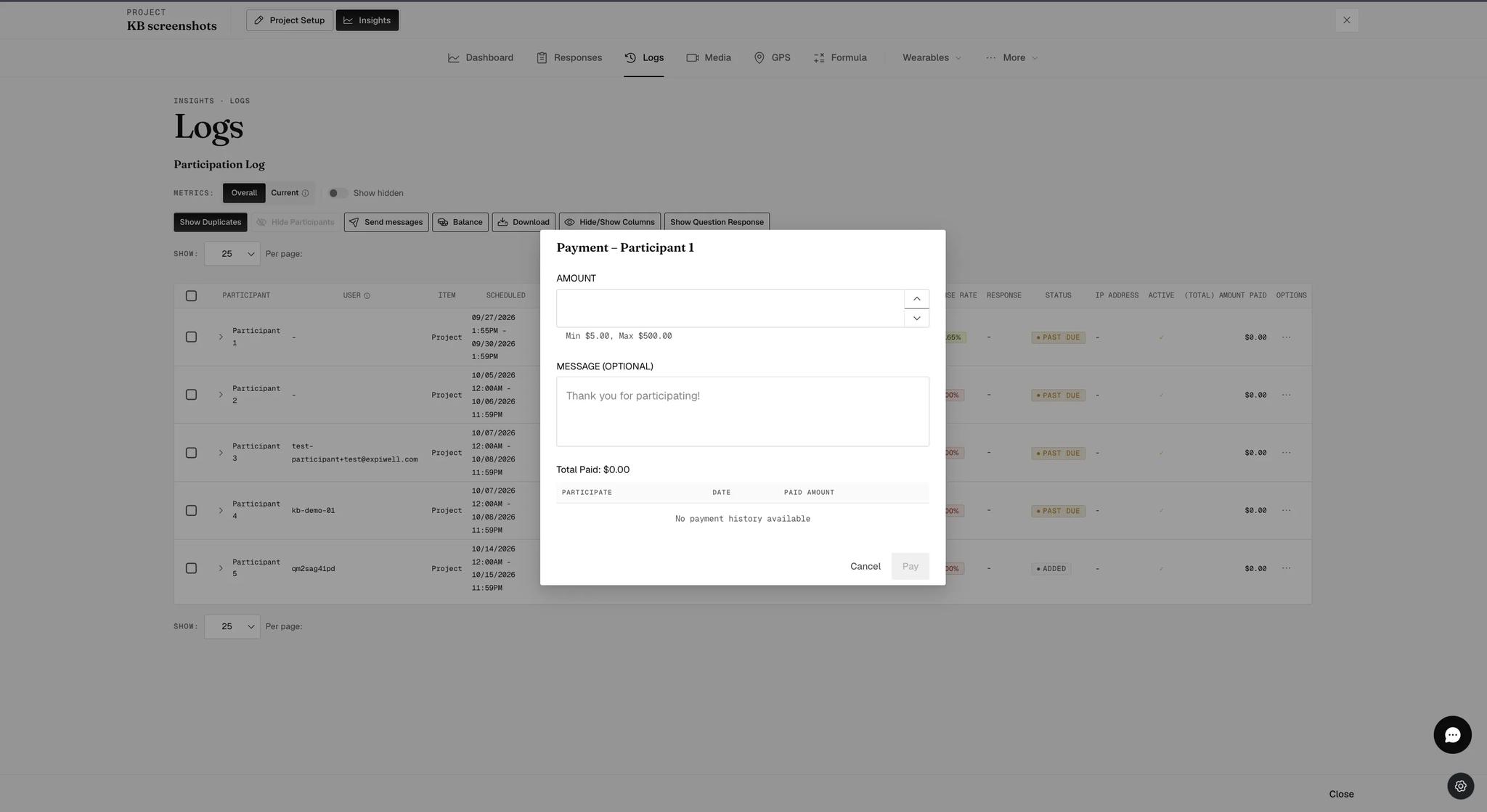Expand the Participant 2 row chevron
The height and width of the screenshot is (812, 1487).
pyautogui.click(x=221, y=395)
